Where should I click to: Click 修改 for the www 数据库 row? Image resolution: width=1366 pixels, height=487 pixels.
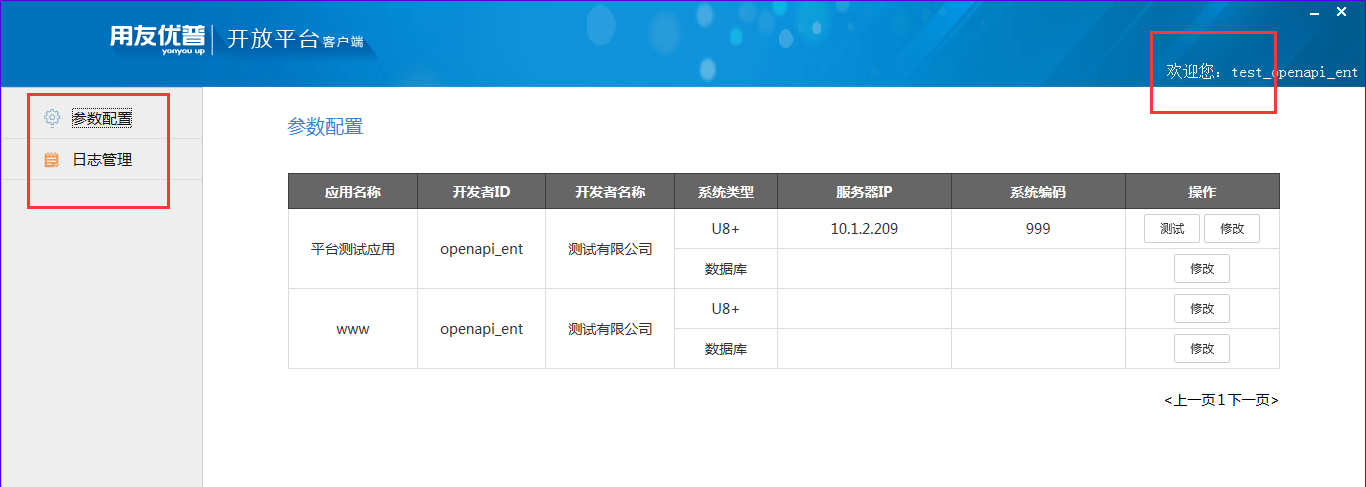pos(1202,349)
